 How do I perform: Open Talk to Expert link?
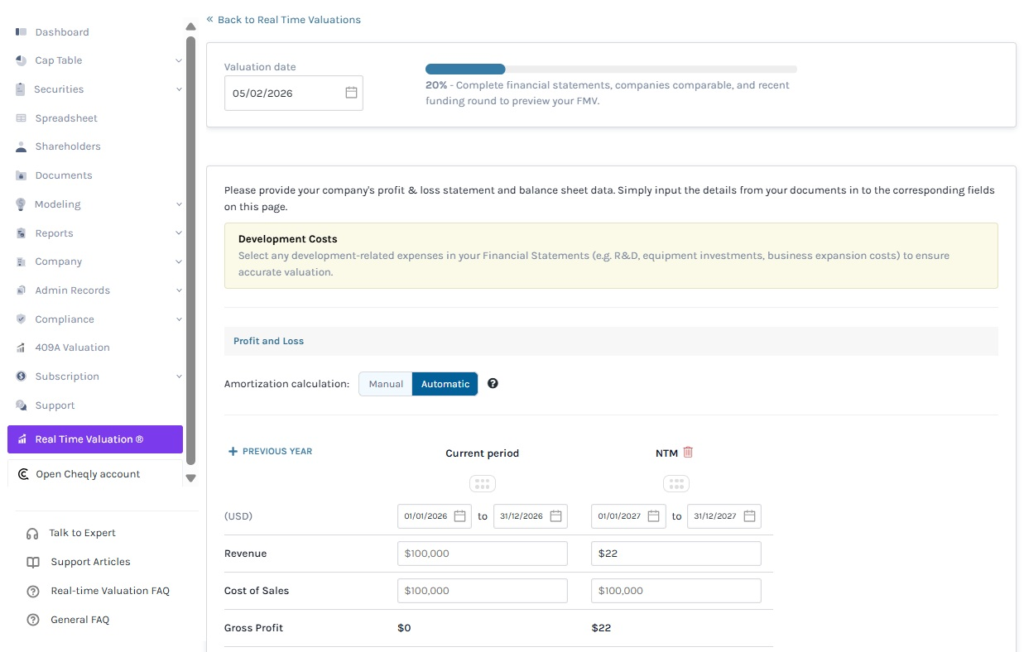tap(82, 533)
